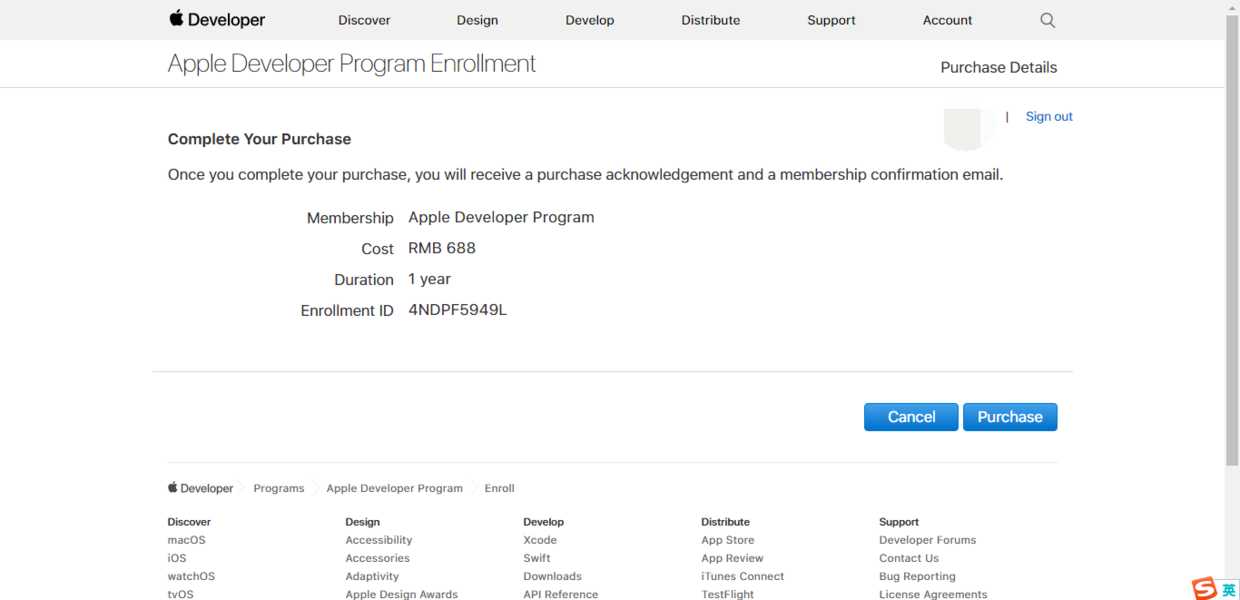Click the Cancel button
The height and width of the screenshot is (600, 1240).
911,417
